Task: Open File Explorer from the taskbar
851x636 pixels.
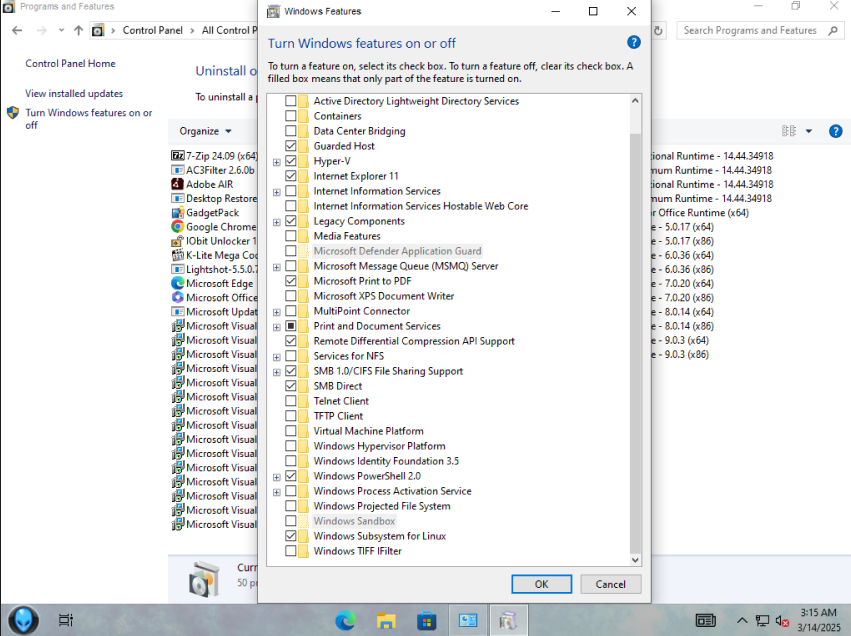Action: 386,620
